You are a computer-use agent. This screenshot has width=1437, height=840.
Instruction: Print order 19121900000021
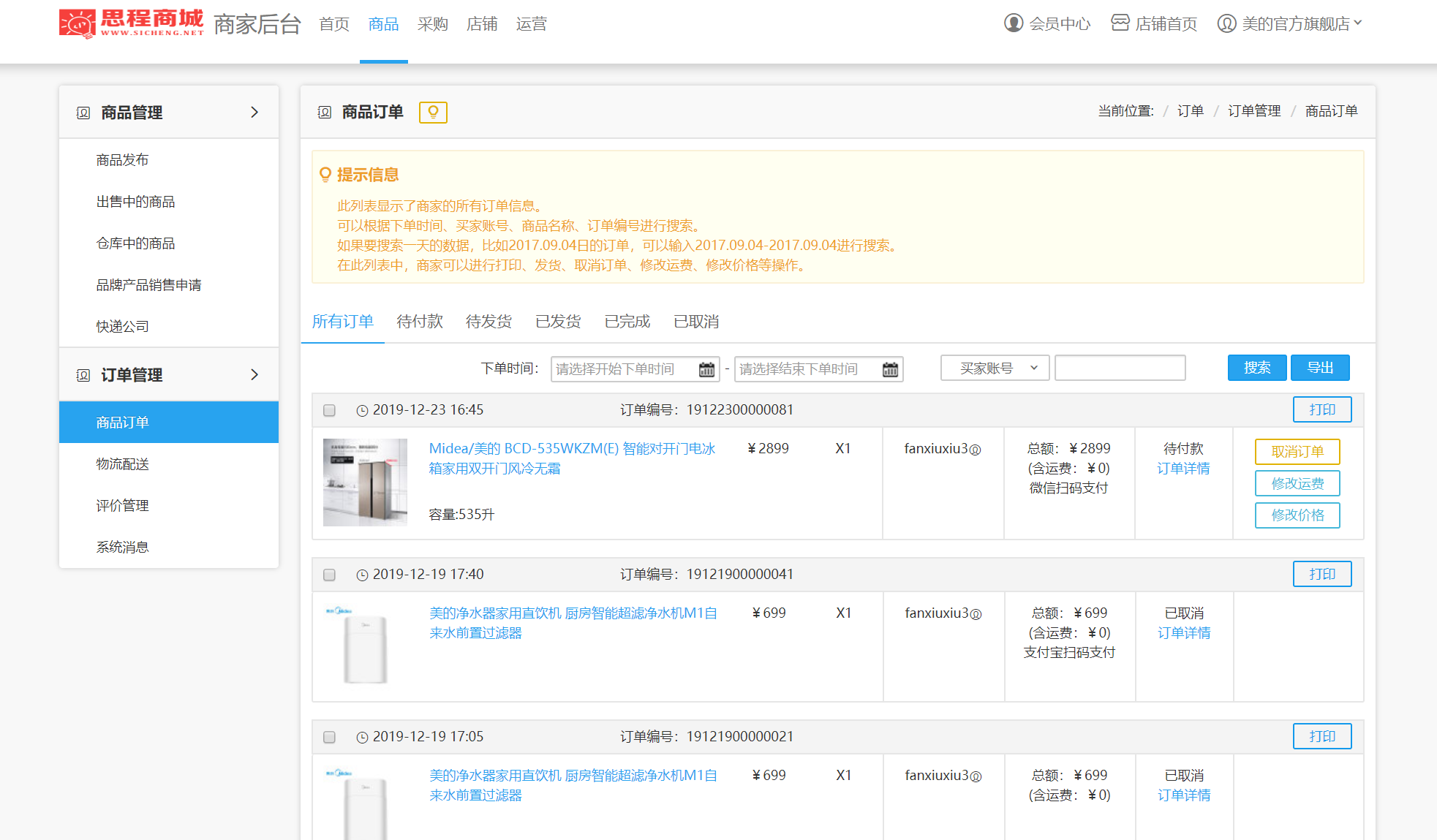[1322, 736]
